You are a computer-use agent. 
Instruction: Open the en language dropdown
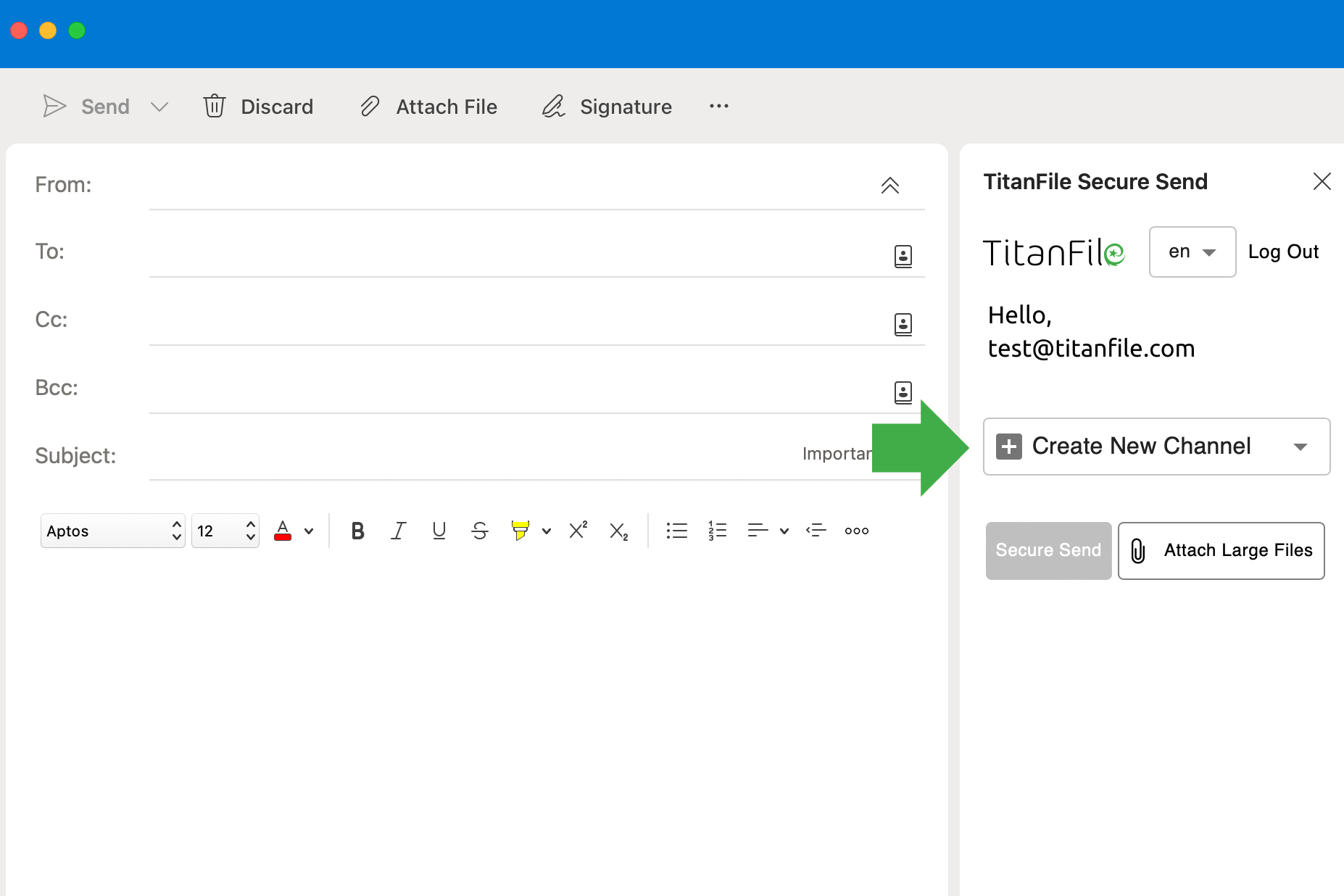point(1192,252)
